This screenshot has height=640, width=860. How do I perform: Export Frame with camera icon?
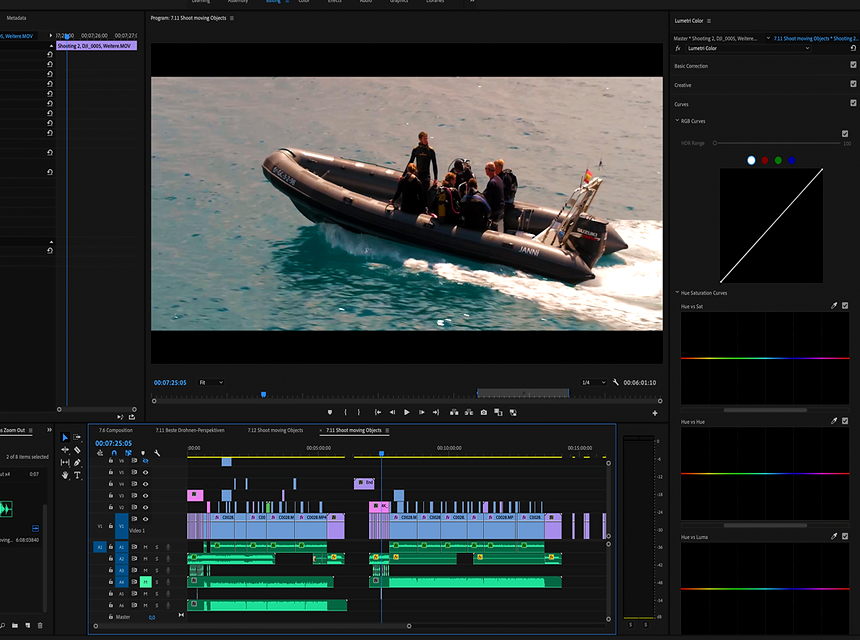click(484, 412)
